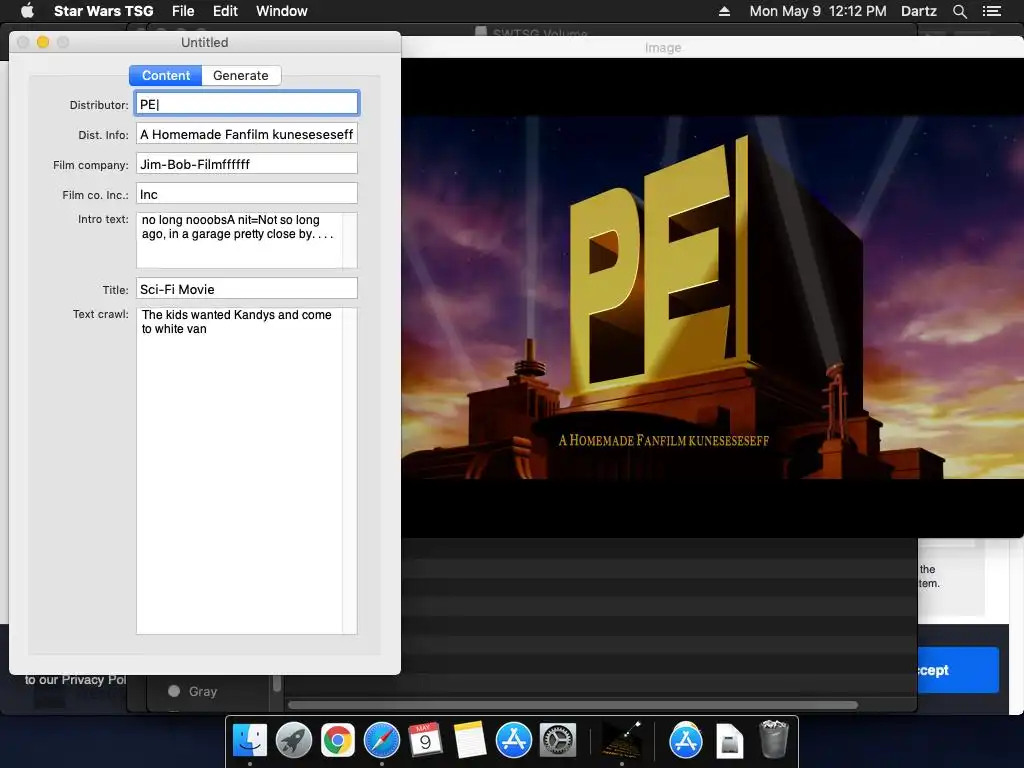Click the Intro text box scrollbar

pos(350,240)
